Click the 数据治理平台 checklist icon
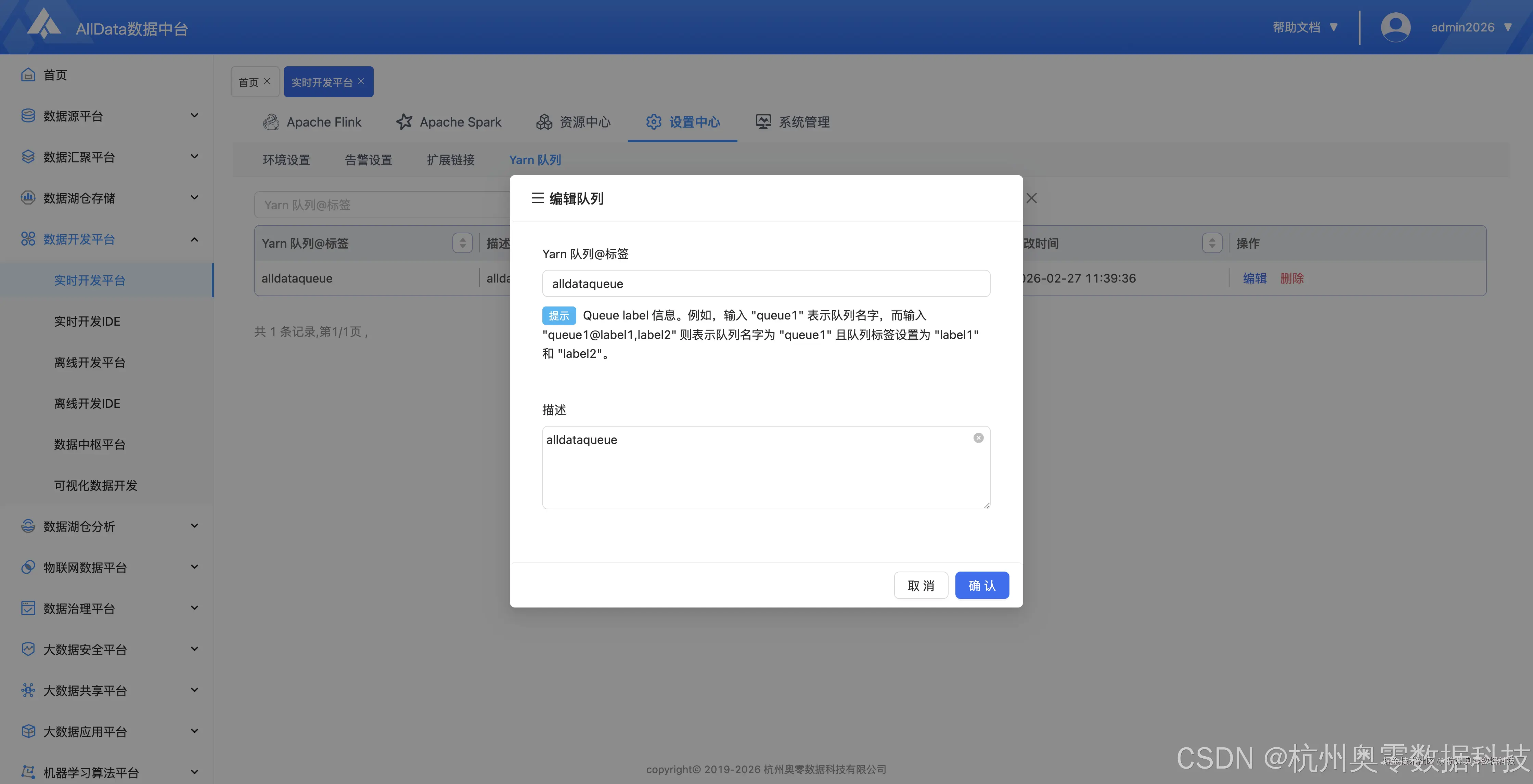Screen dimensions: 1533x784 click(28, 608)
